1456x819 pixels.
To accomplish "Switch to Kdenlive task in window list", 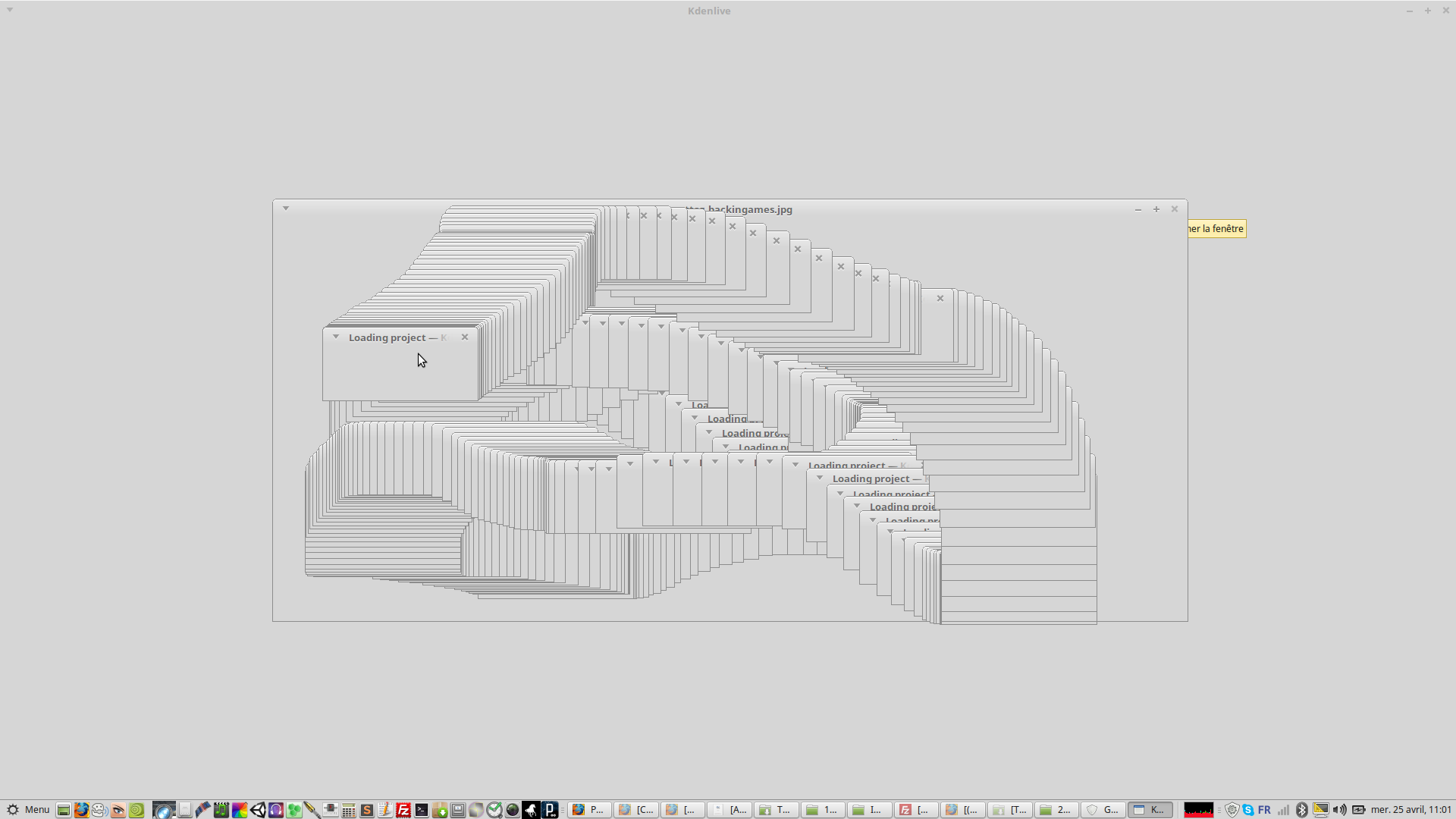I will coord(1150,810).
